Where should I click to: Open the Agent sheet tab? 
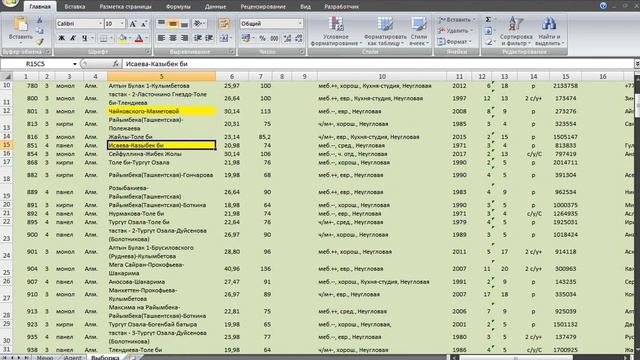(x=72, y=358)
